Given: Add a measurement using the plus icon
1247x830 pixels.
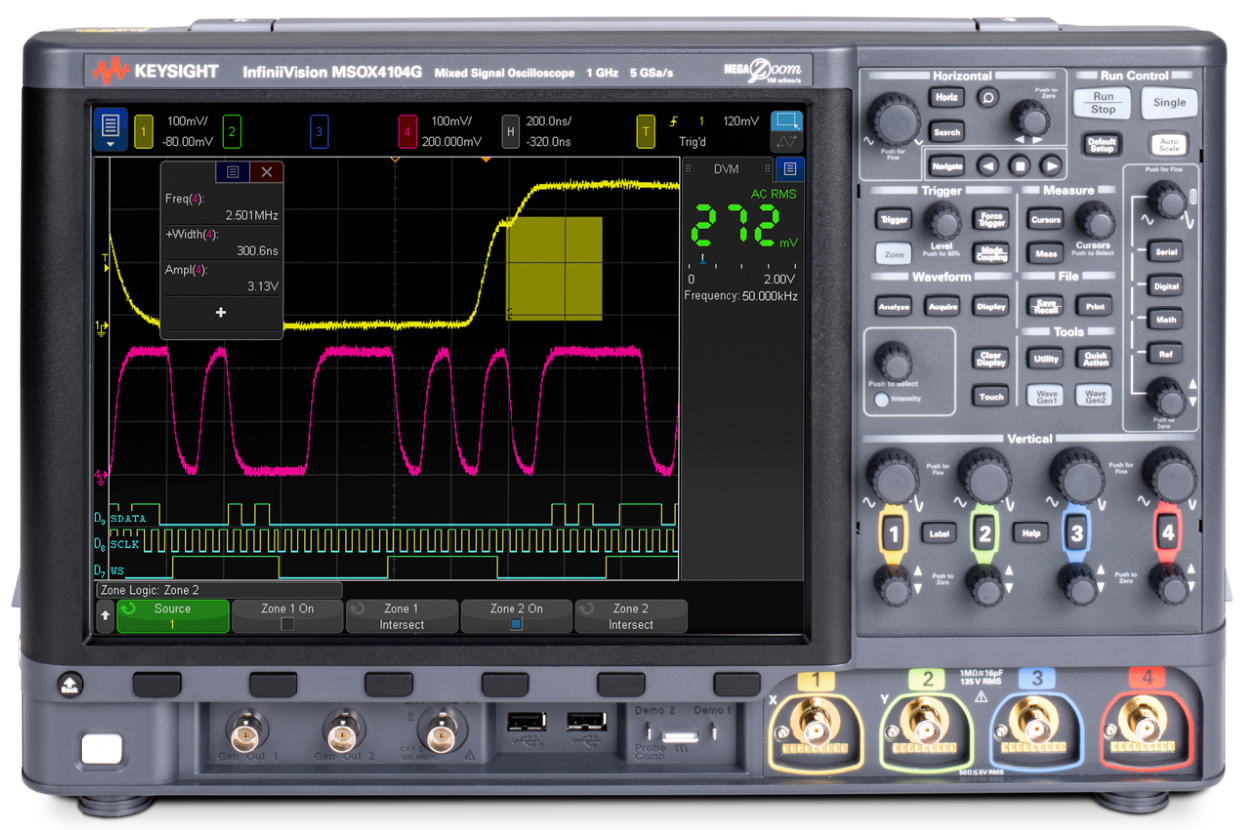Looking at the screenshot, I should click(220, 312).
